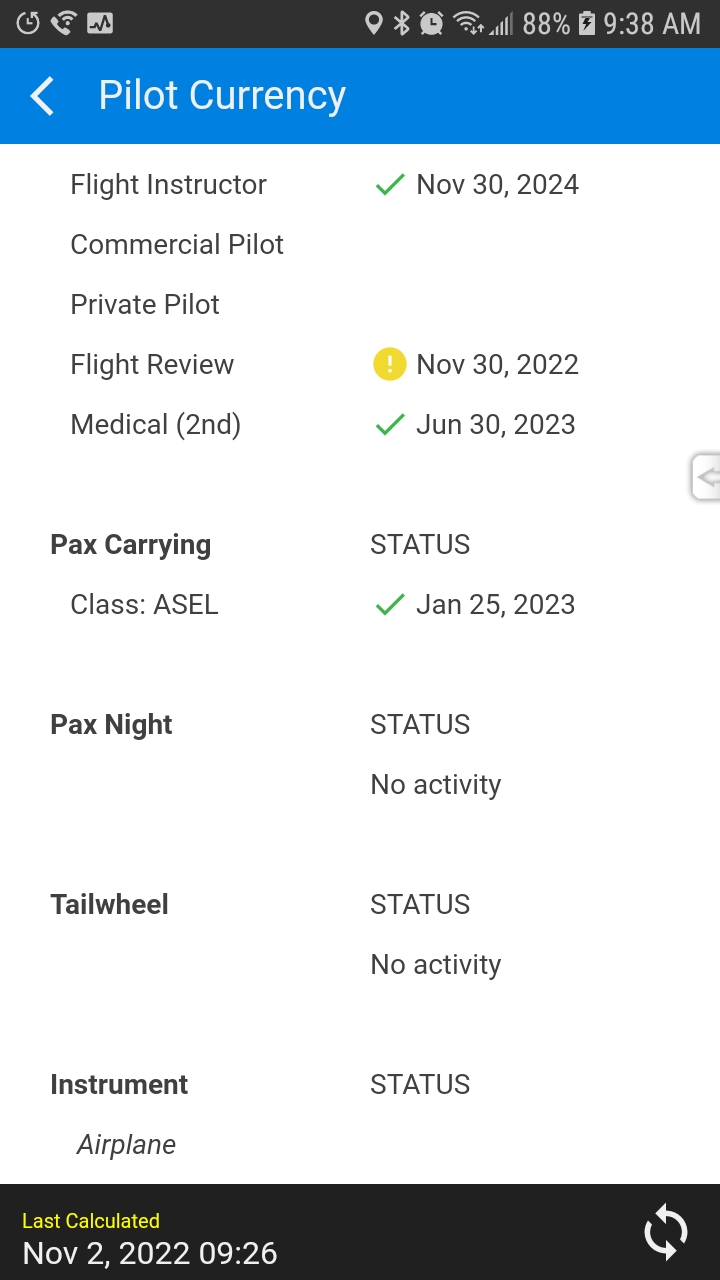Click the green check next to Medical (2nd)

click(x=389, y=425)
